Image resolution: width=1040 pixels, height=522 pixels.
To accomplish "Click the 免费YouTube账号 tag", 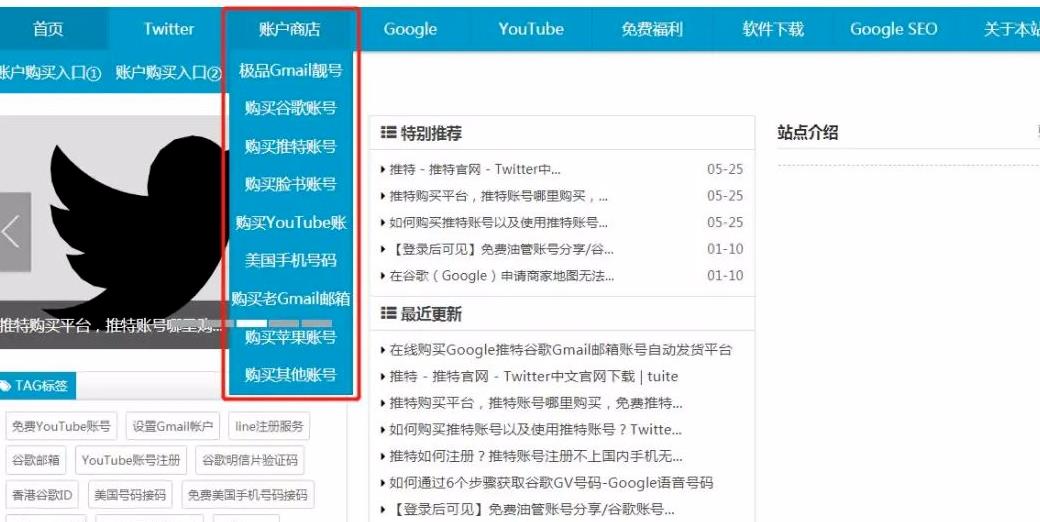I will [x=61, y=426].
